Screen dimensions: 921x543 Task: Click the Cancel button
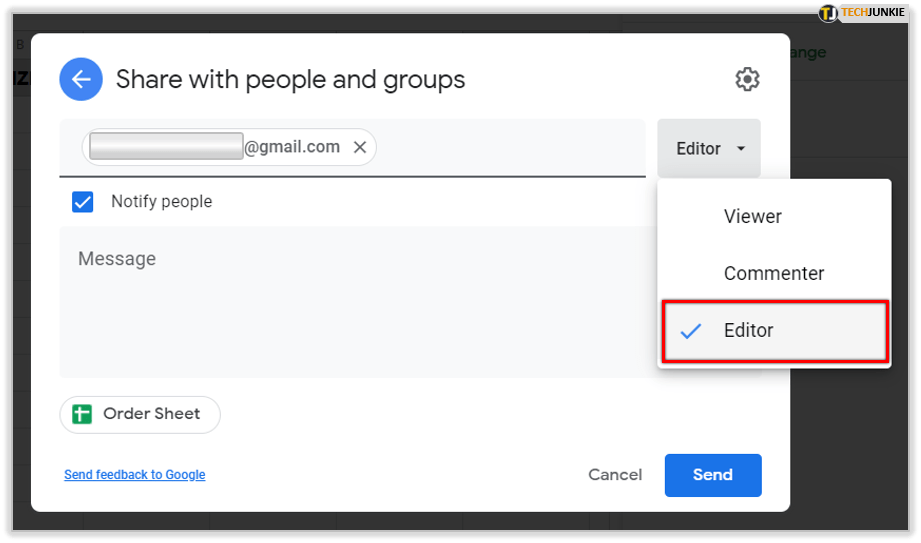(614, 475)
